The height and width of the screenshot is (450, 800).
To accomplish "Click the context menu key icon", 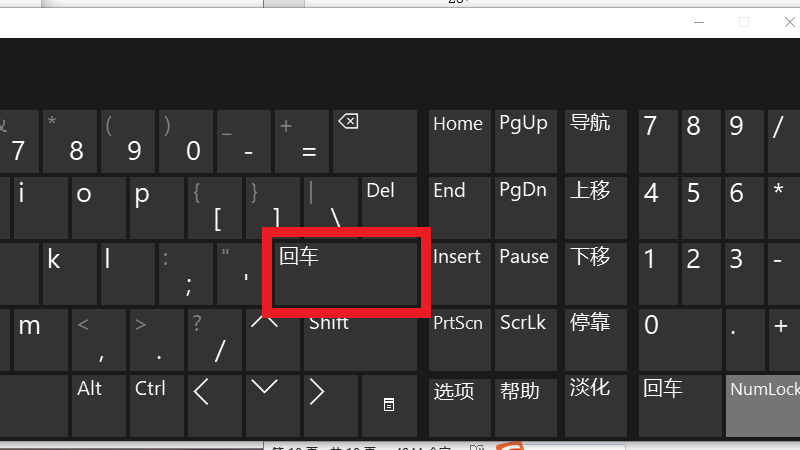I will tap(389, 404).
